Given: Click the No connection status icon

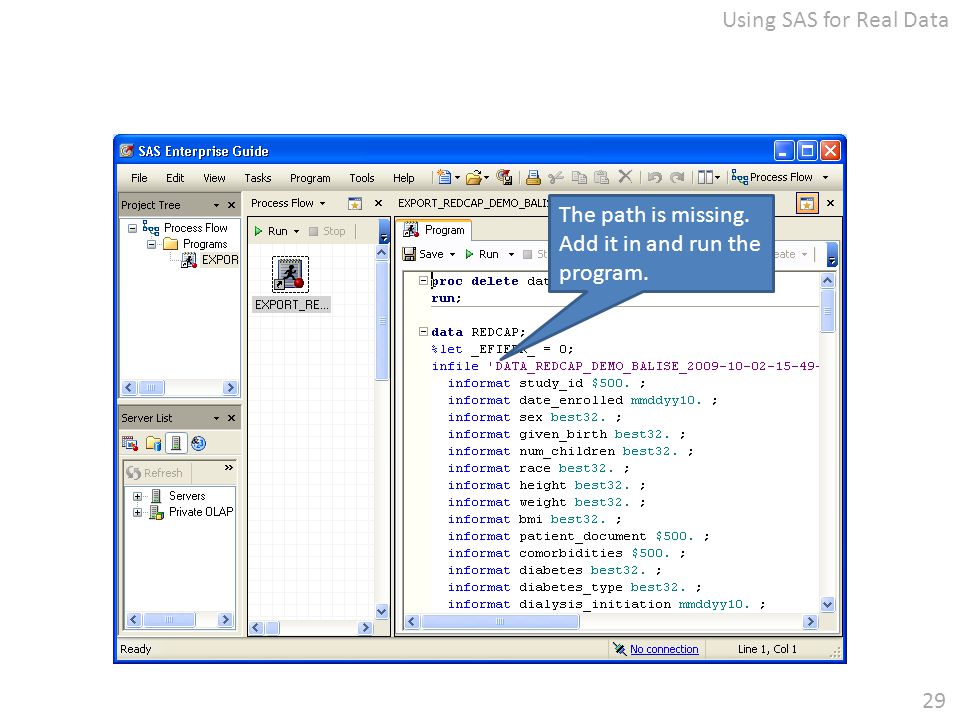Looking at the screenshot, I should click(620, 649).
